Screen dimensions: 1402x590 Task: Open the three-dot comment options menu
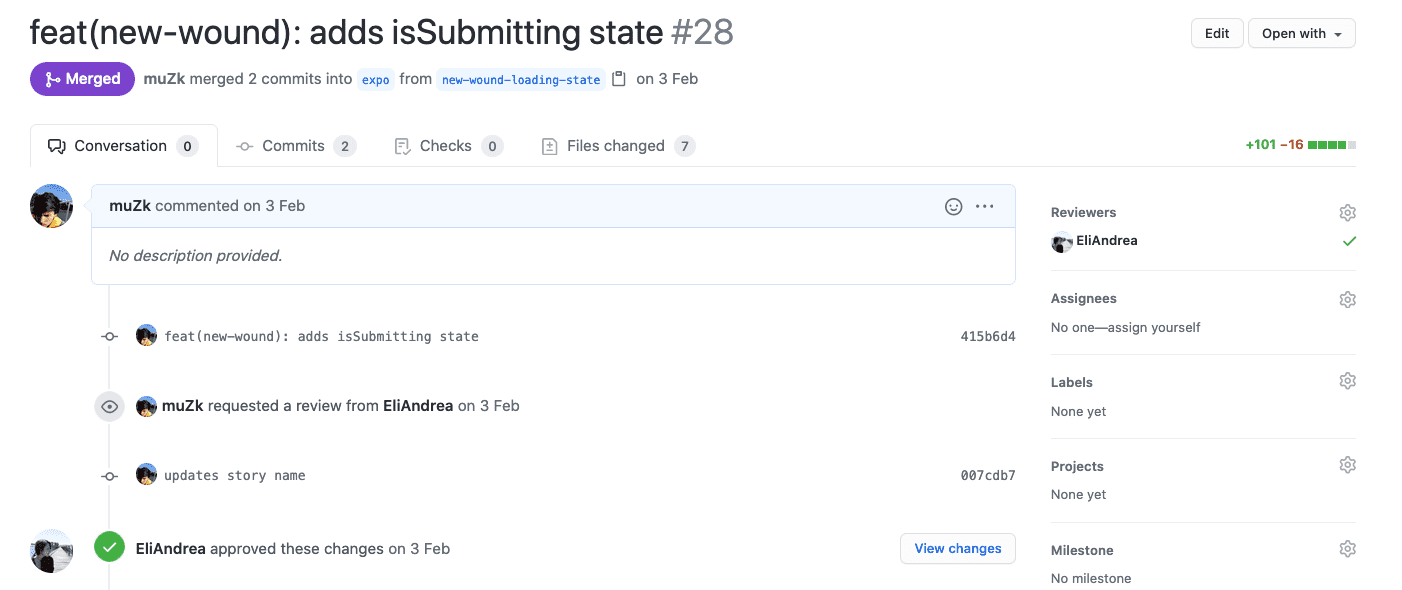[x=985, y=206]
